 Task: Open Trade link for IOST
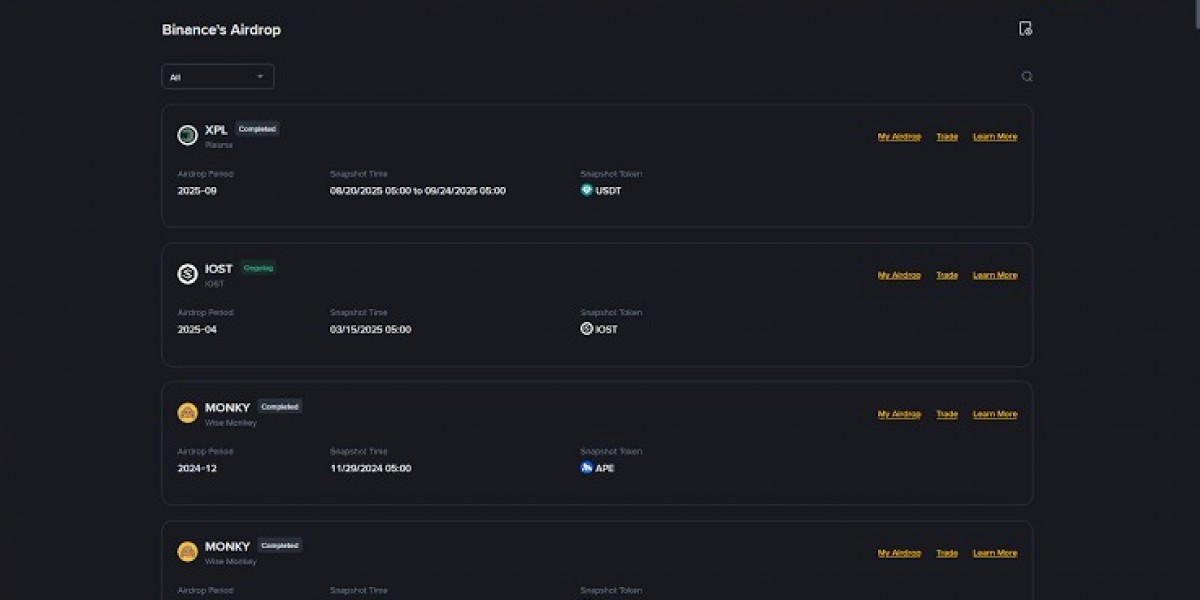pos(947,275)
